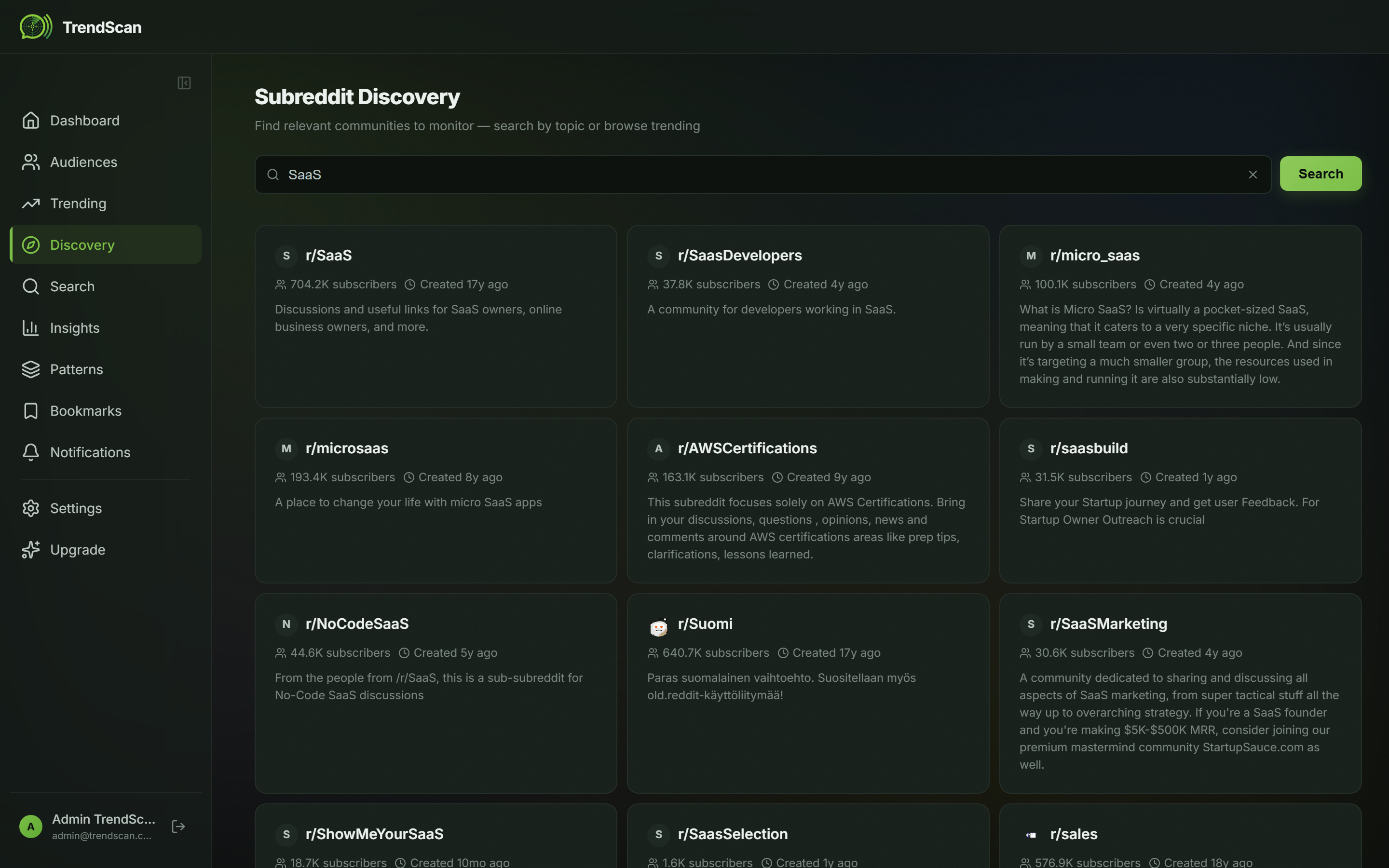Click the Trending arrow icon in sidebar
This screenshot has width=1389, height=868.
click(31, 203)
